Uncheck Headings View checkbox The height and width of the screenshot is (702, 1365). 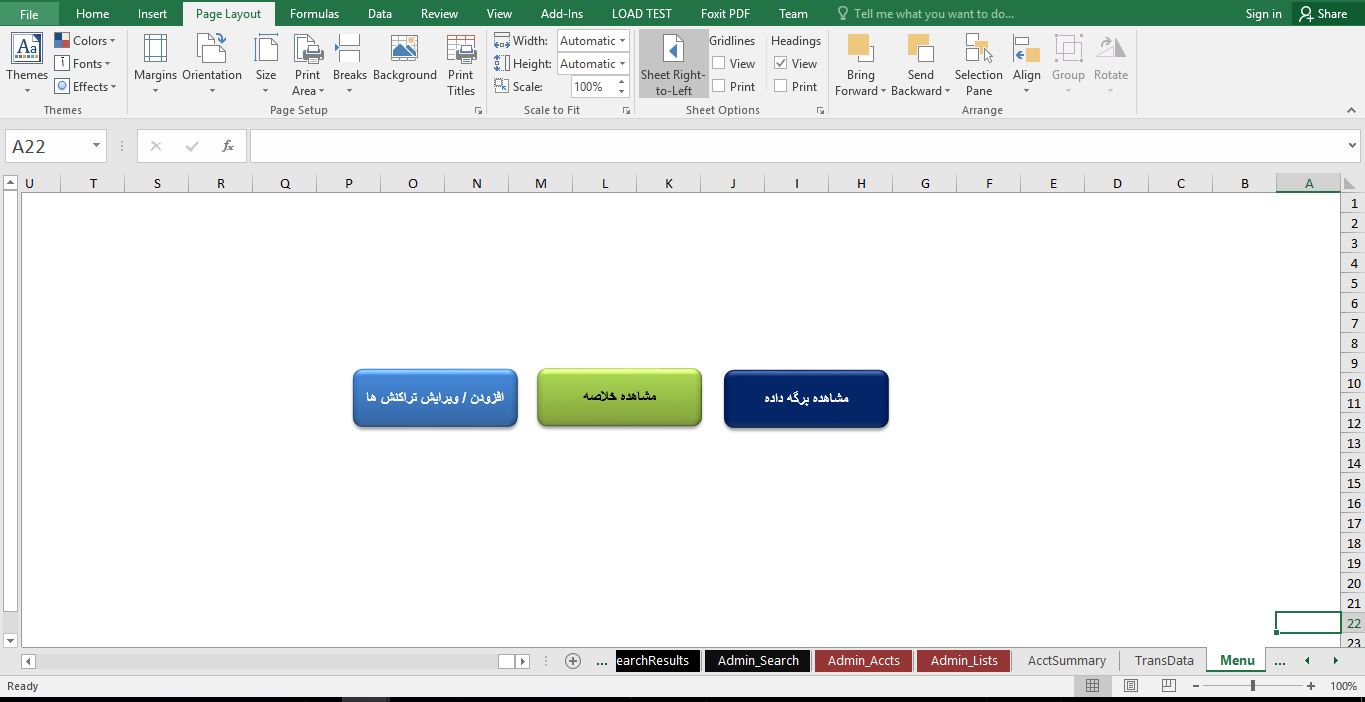click(x=781, y=63)
